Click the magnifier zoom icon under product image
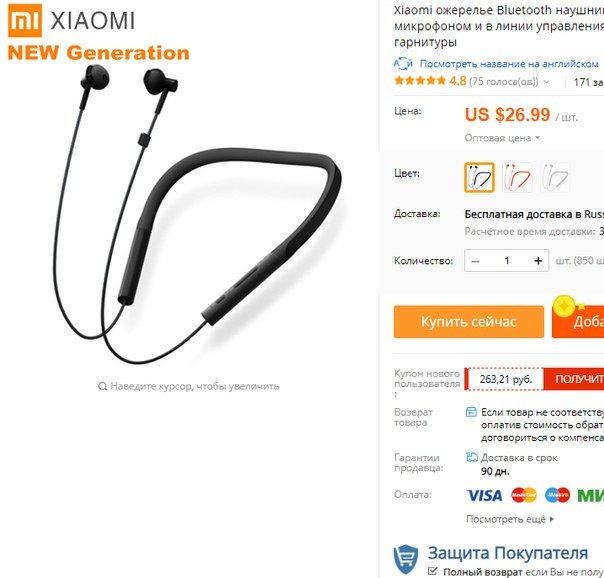Viewport: 604px width, 578px height. (x=102, y=386)
